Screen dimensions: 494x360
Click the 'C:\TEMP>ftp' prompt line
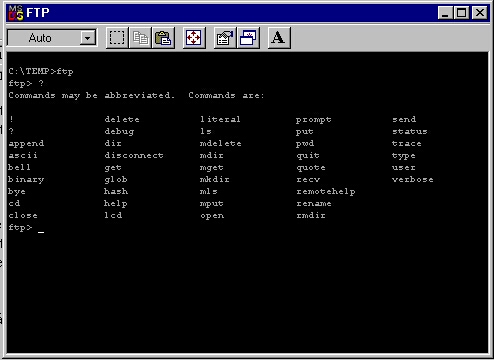tap(41, 71)
